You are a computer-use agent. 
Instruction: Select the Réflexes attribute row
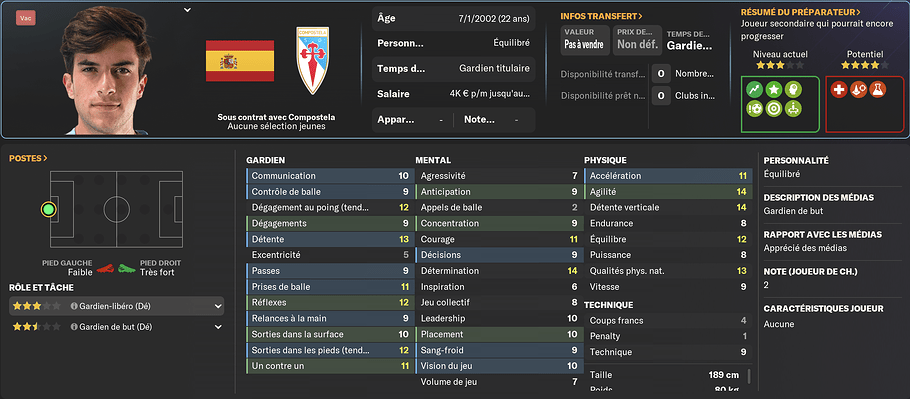[330, 303]
